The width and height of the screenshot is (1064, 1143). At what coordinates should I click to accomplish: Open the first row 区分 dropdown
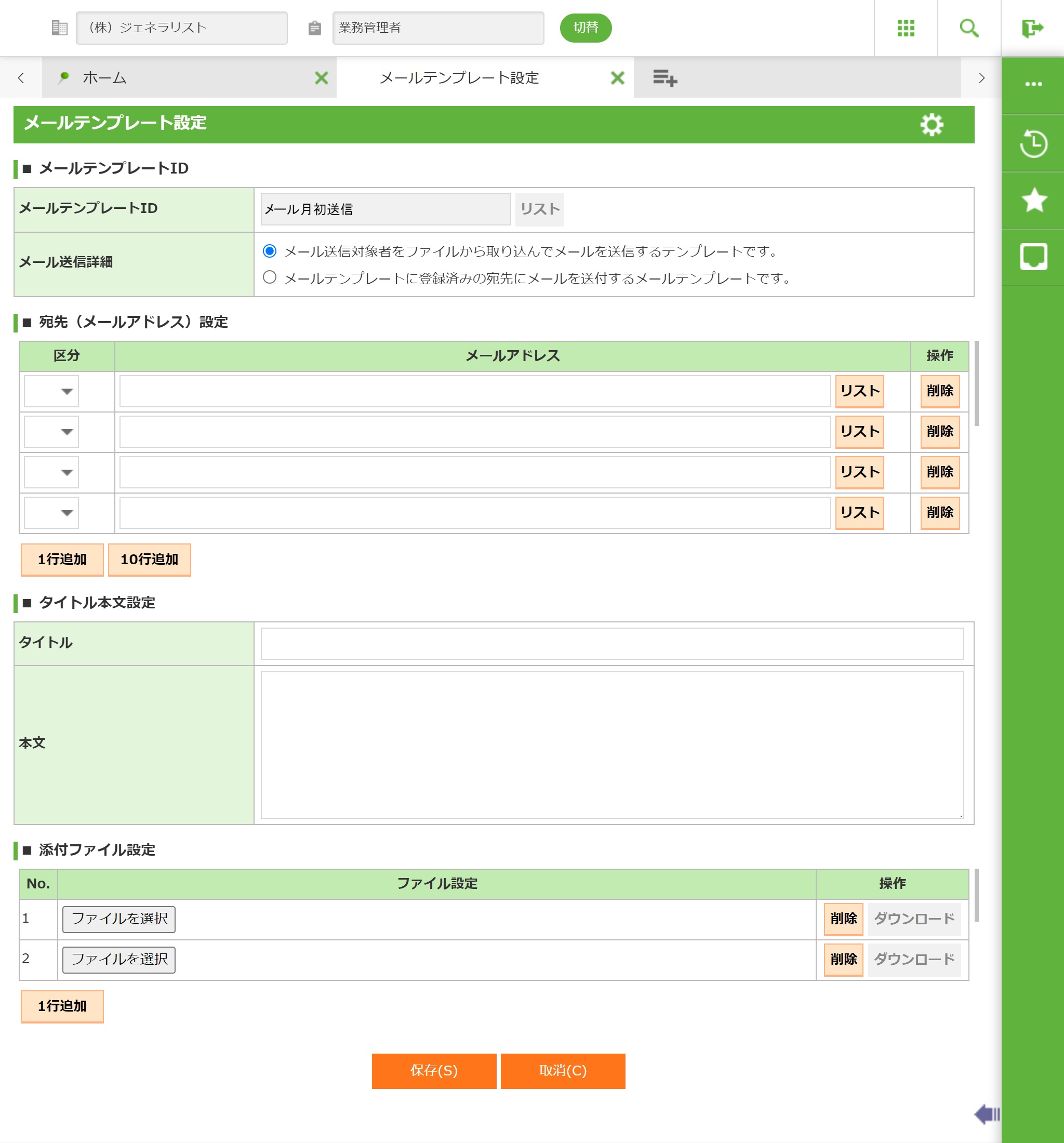point(51,392)
